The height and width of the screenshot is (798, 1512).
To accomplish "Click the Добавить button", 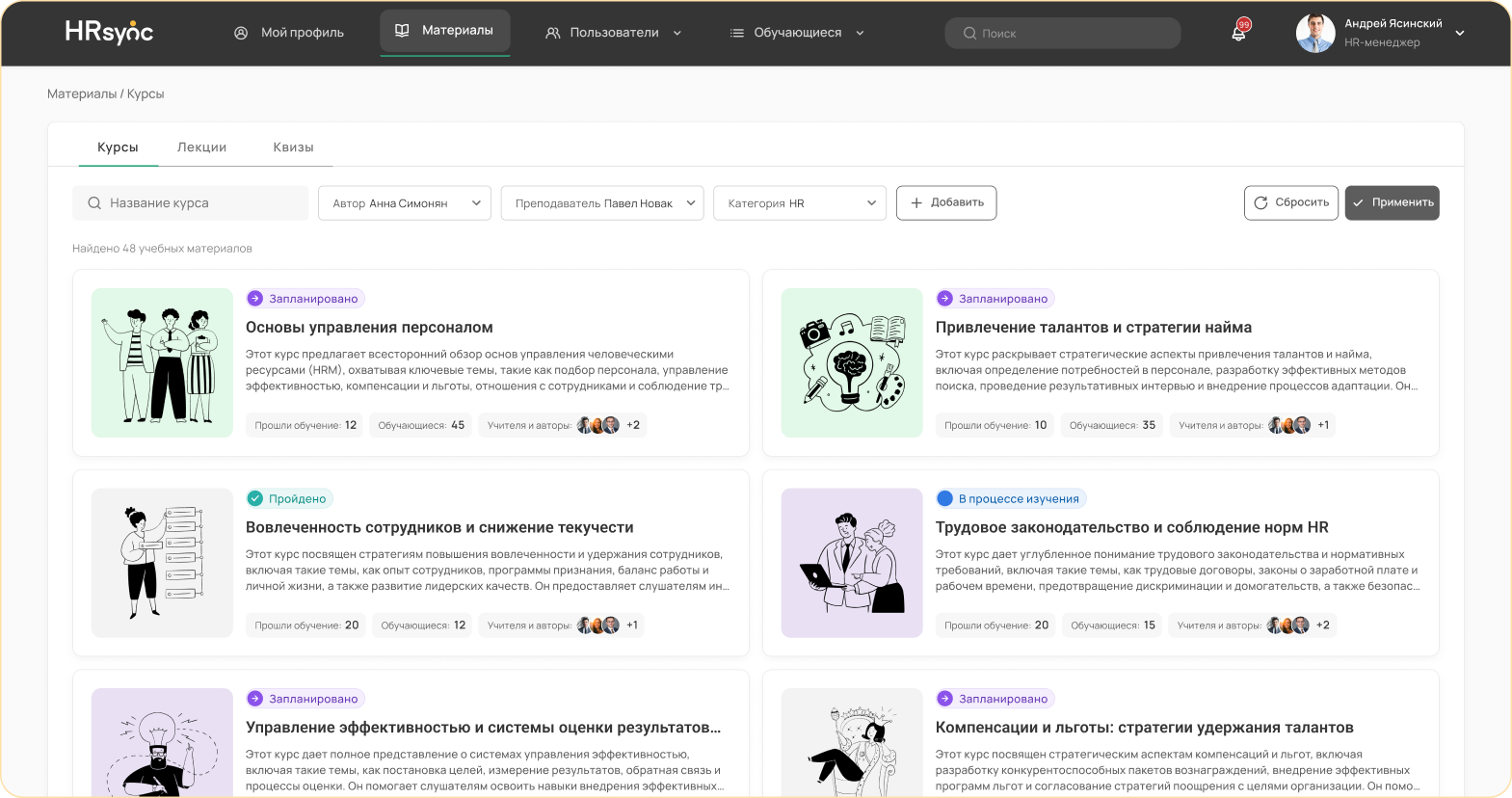I will coord(946,203).
